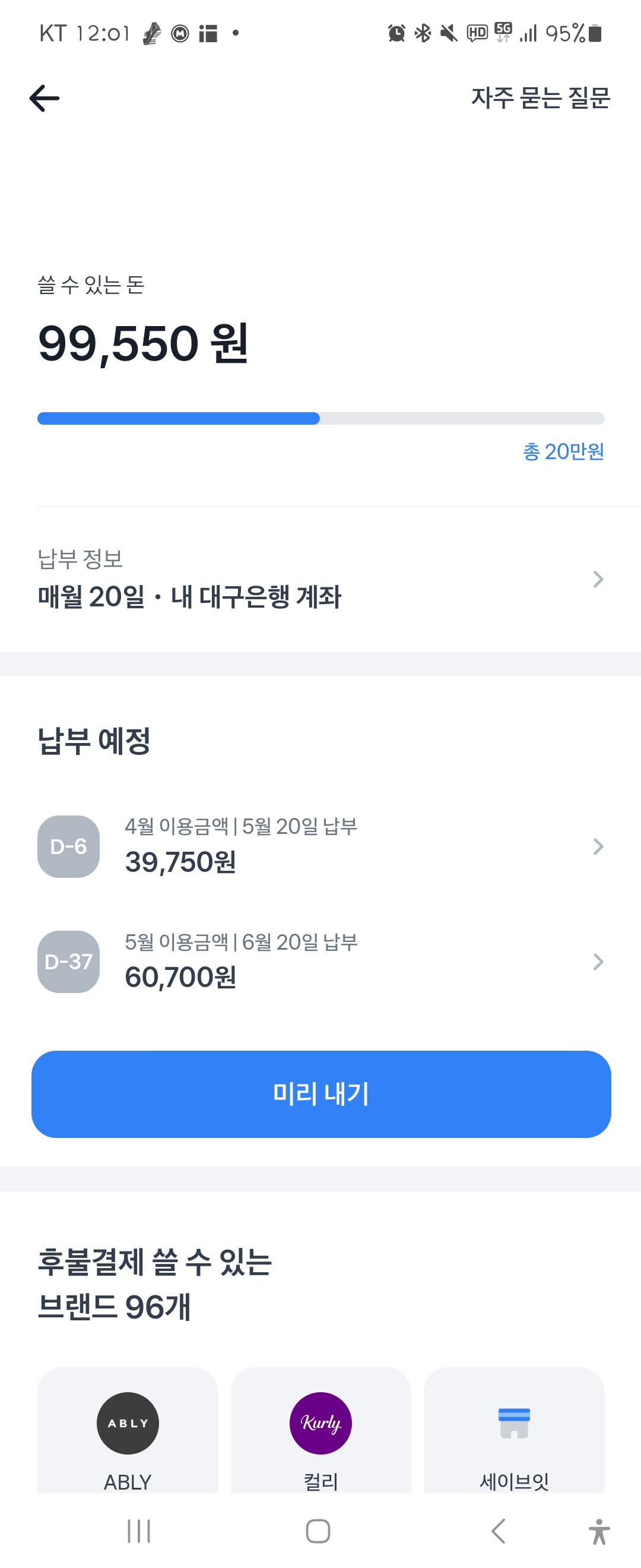Open the ABLY brand icon
The height and width of the screenshot is (1568, 641).
[x=128, y=1422]
